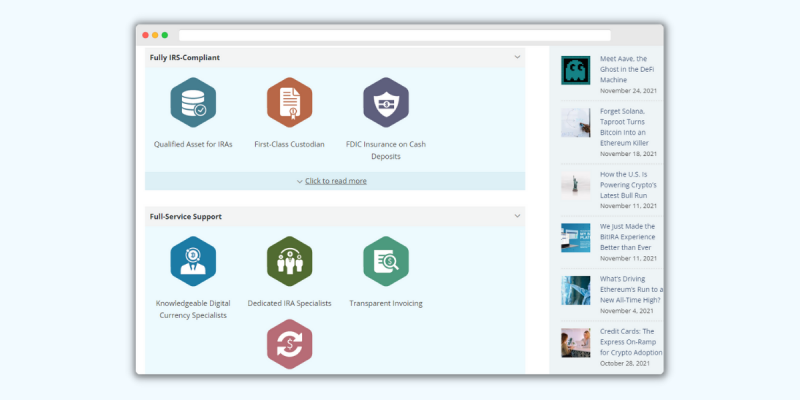The width and height of the screenshot is (800, 400).
Task: Click the 'Click to read more' link
Action: [336, 181]
